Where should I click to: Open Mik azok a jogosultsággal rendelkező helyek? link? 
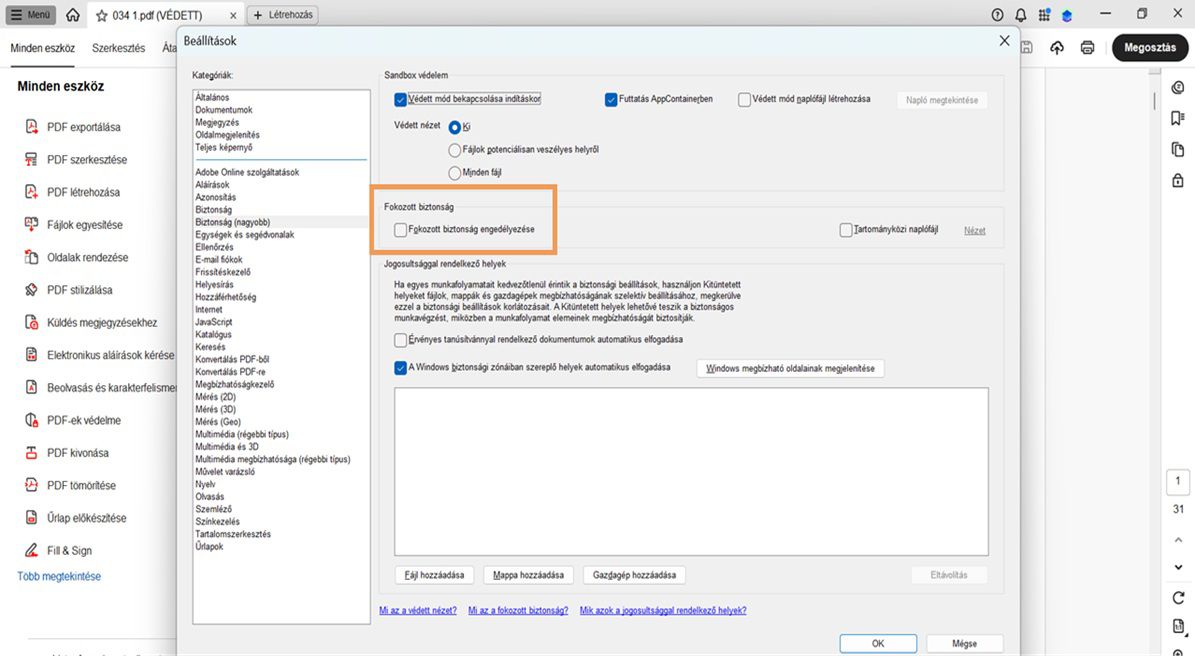click(x=663, y=611)
